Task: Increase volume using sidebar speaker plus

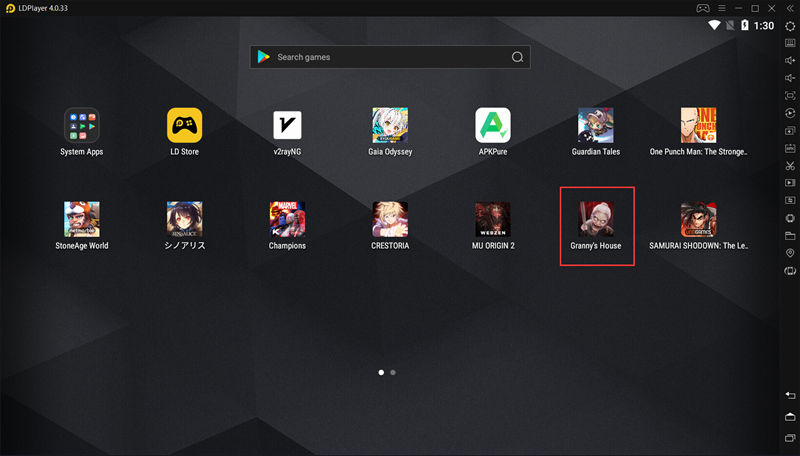Action: coord(790,61)
